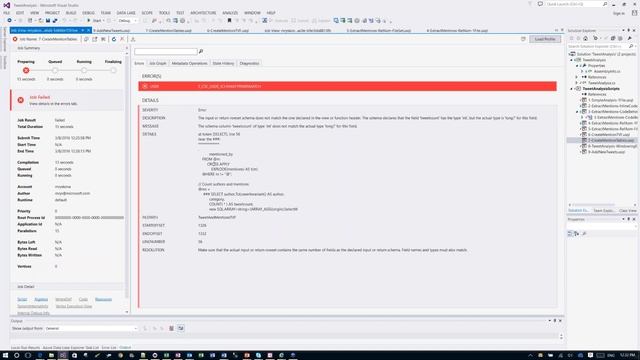This screenshot has width=640, height=360.
Task: Click the Solution Explorer properties wrench icon
Action: click(x=629, y=38)
